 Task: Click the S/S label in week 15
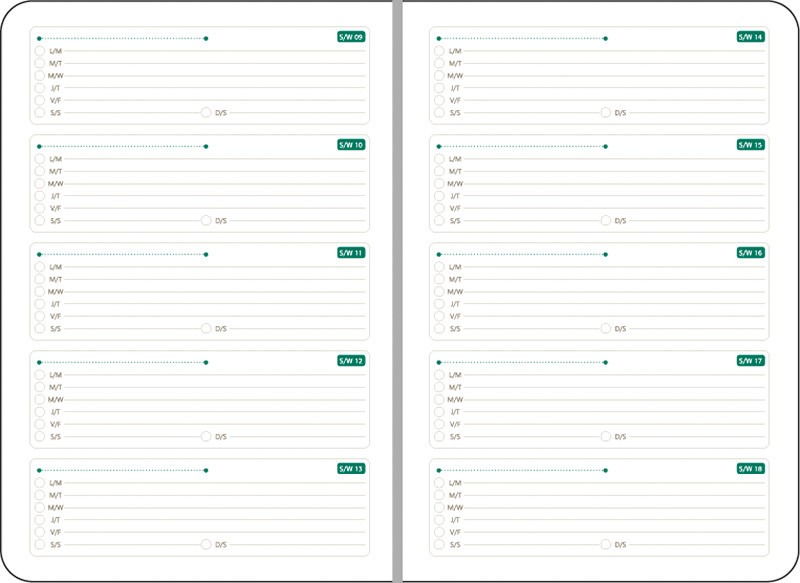pos(455,220)
